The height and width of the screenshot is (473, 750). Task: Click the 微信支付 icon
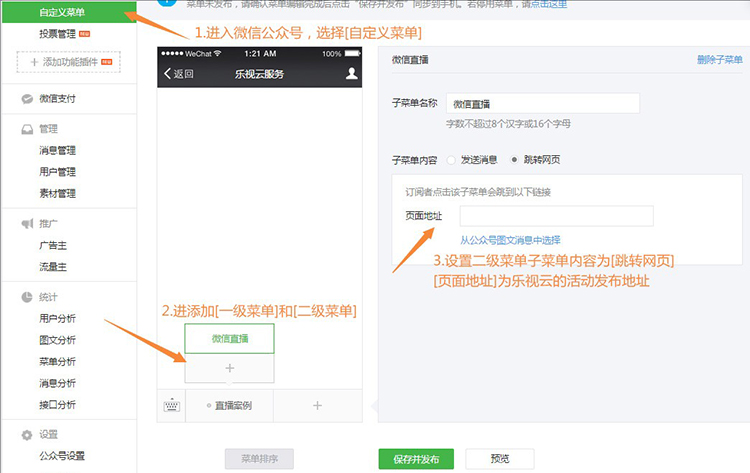pos(27,99)
